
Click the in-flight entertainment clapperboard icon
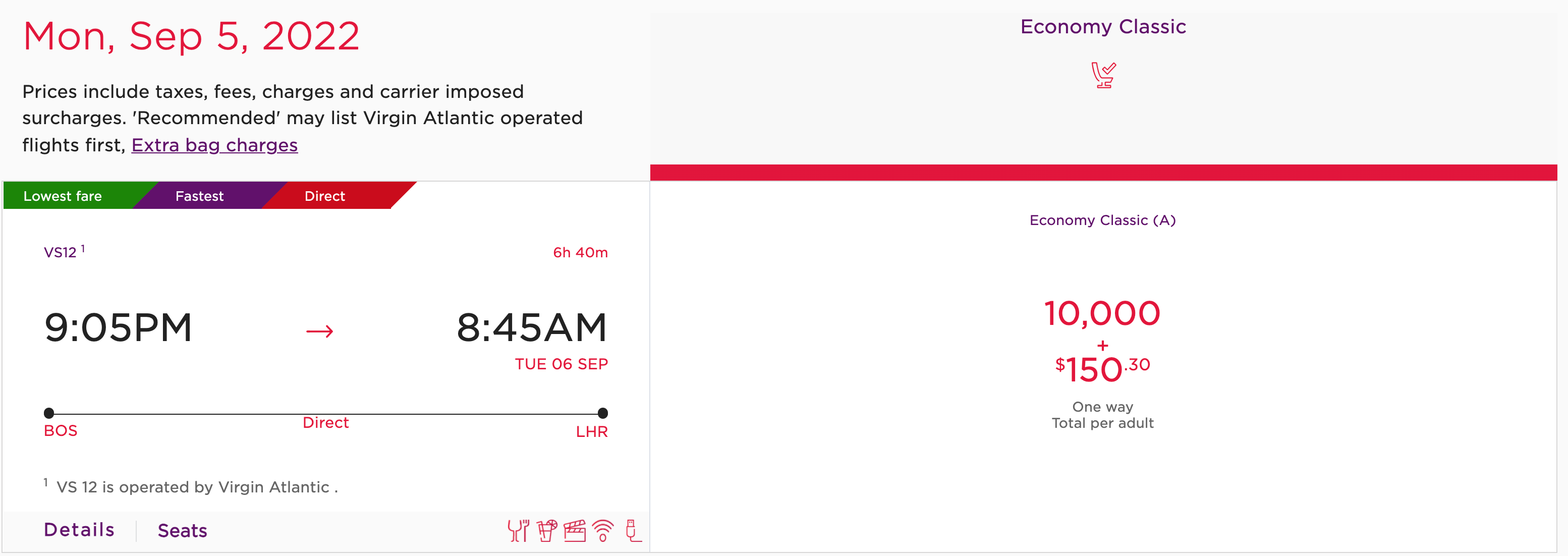click(575, 530)
